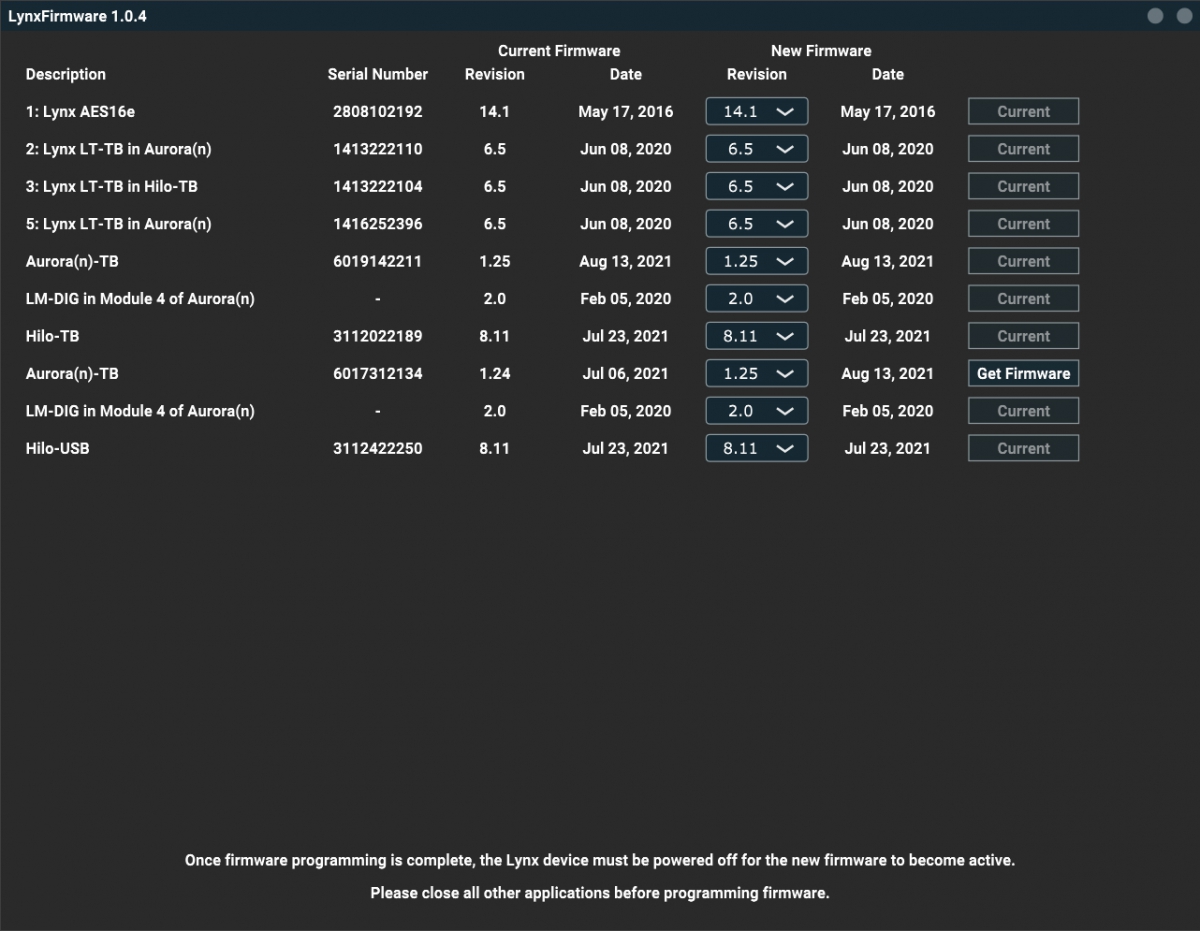Click Current button for serial 1413222110 row
Viewport: 1200px width, 931px height.
[x=1023, y=148]
